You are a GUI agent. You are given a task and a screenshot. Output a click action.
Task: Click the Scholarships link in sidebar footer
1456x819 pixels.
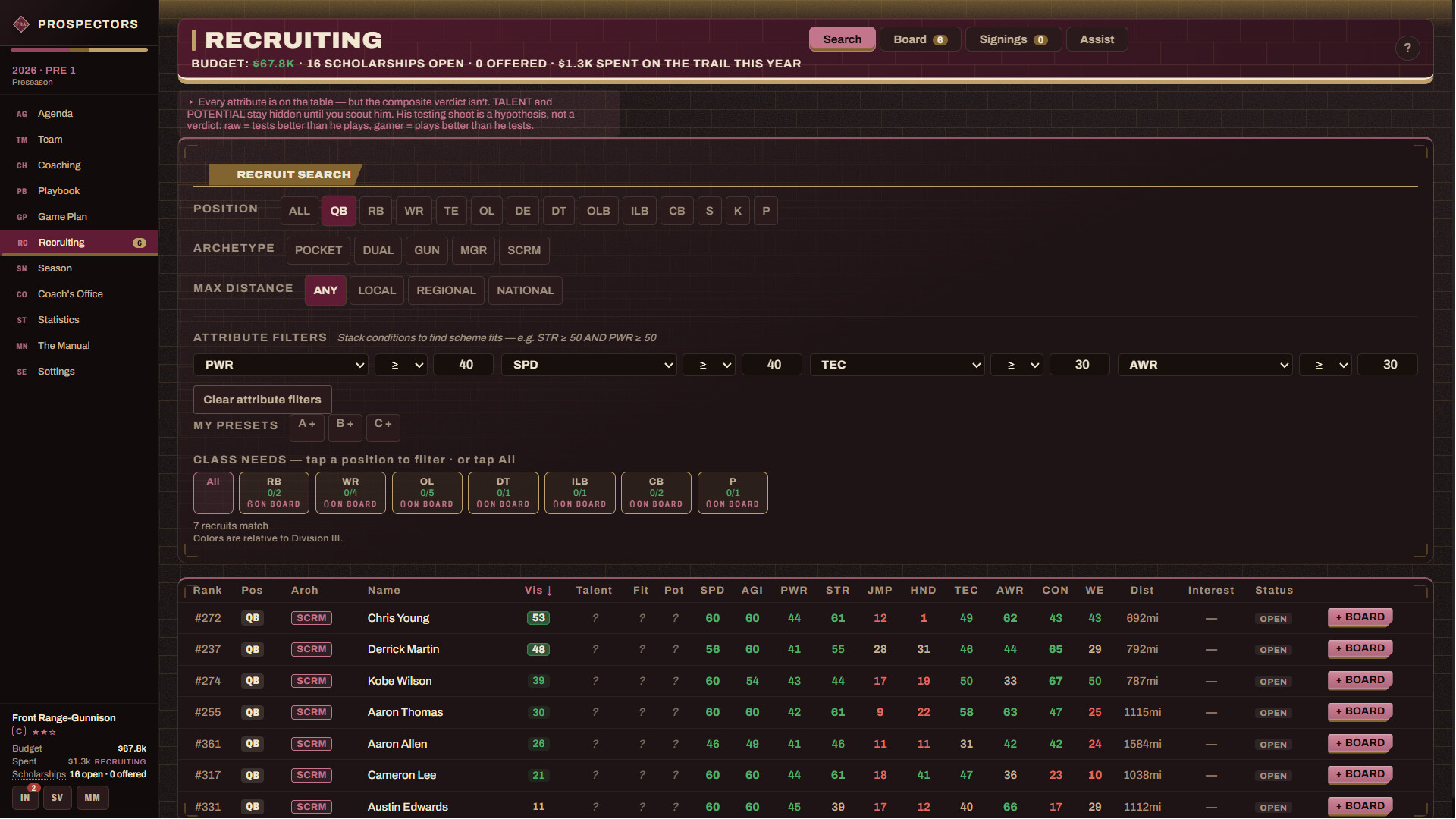click(x=39, y=774)
